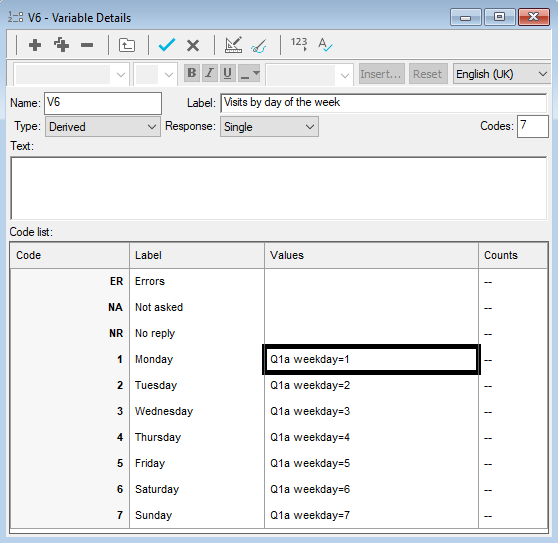Click the Label field with Visits by day
558x543 pixels.
click(383, 103)
